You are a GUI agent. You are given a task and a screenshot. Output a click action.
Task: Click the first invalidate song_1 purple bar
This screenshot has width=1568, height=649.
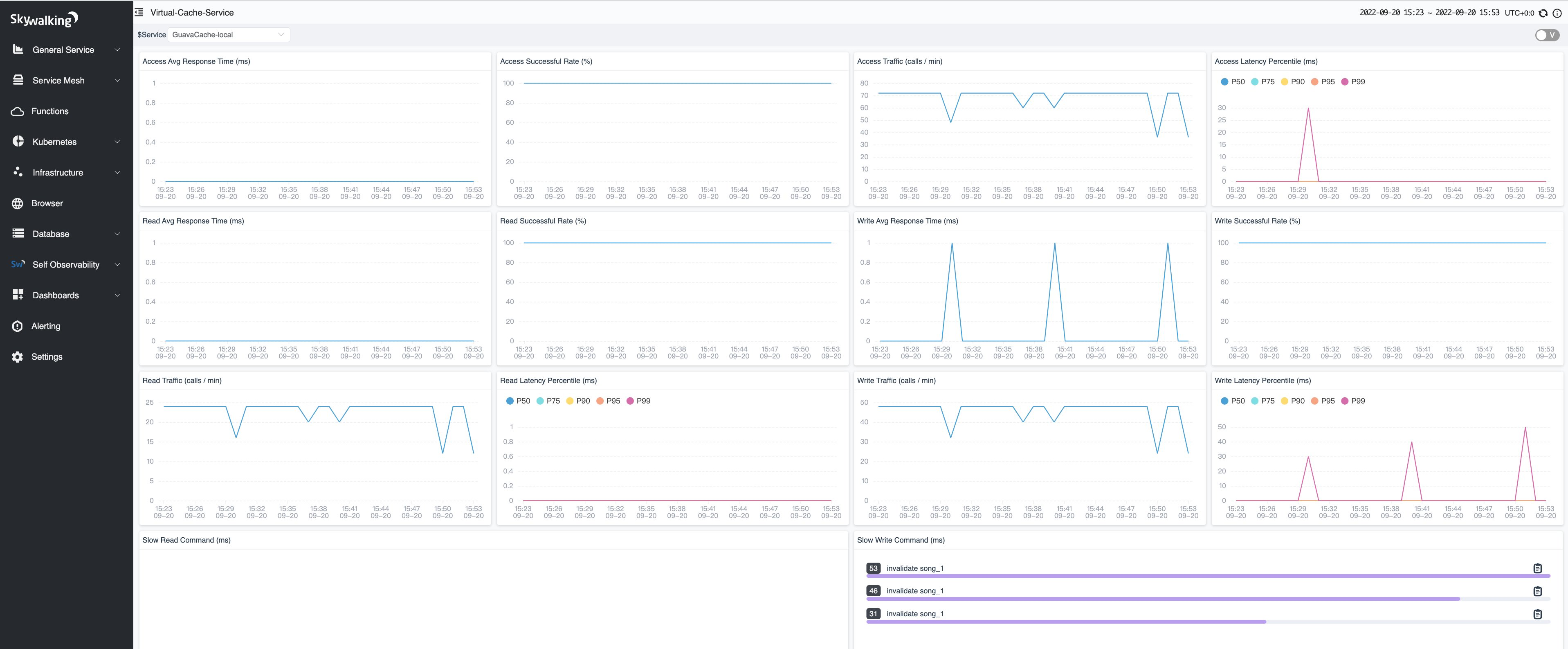click(x=1208, y=576)
